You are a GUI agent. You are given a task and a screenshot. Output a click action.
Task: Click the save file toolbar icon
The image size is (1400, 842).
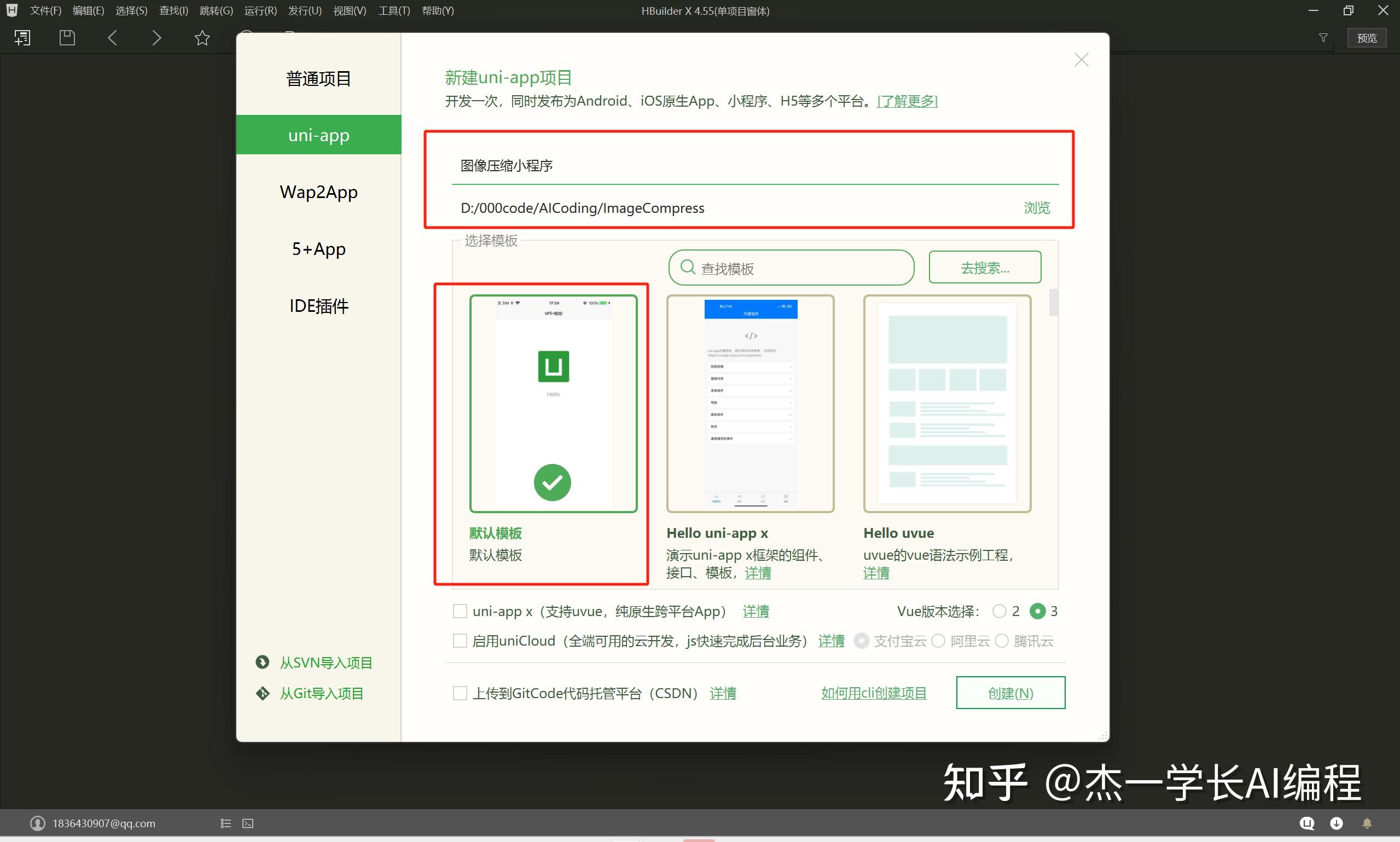coord(67,38)
